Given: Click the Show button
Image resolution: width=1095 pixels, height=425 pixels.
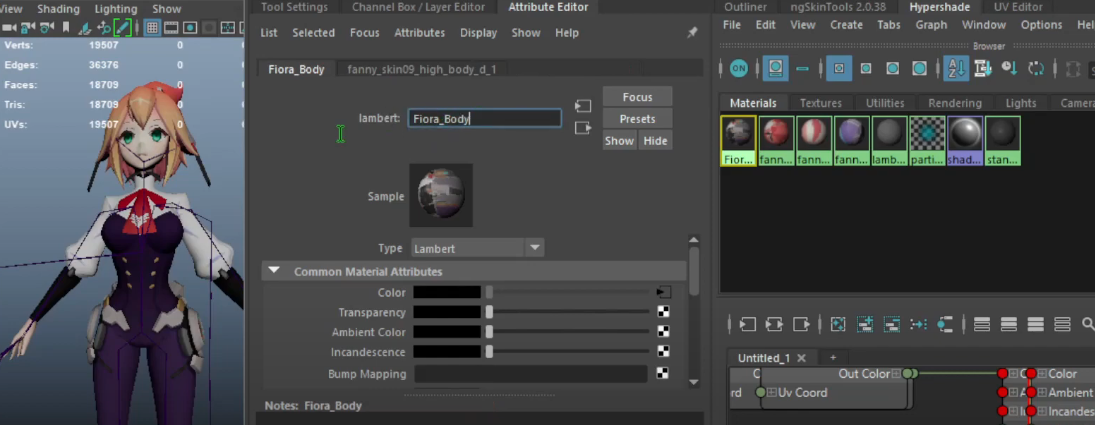Looking at the screenshot, I should [619, 140].
